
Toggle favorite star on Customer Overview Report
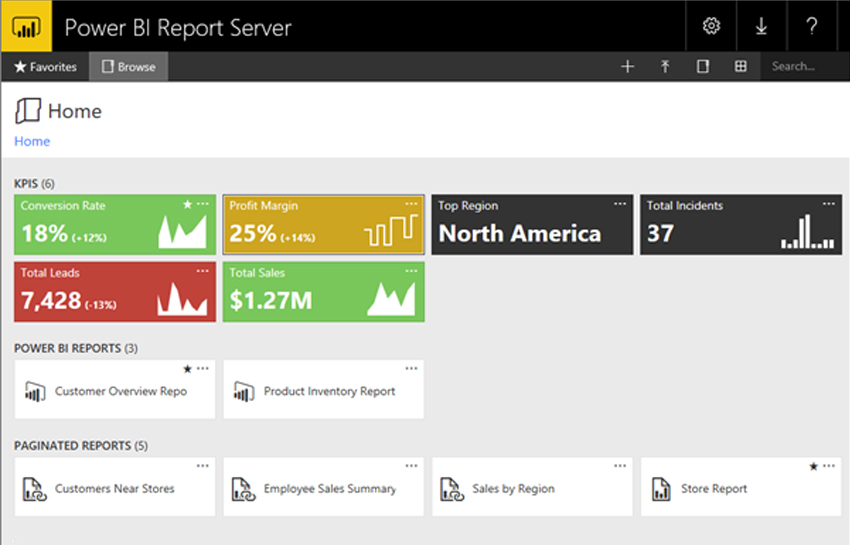pyautogui.click(x=188, y=369)
